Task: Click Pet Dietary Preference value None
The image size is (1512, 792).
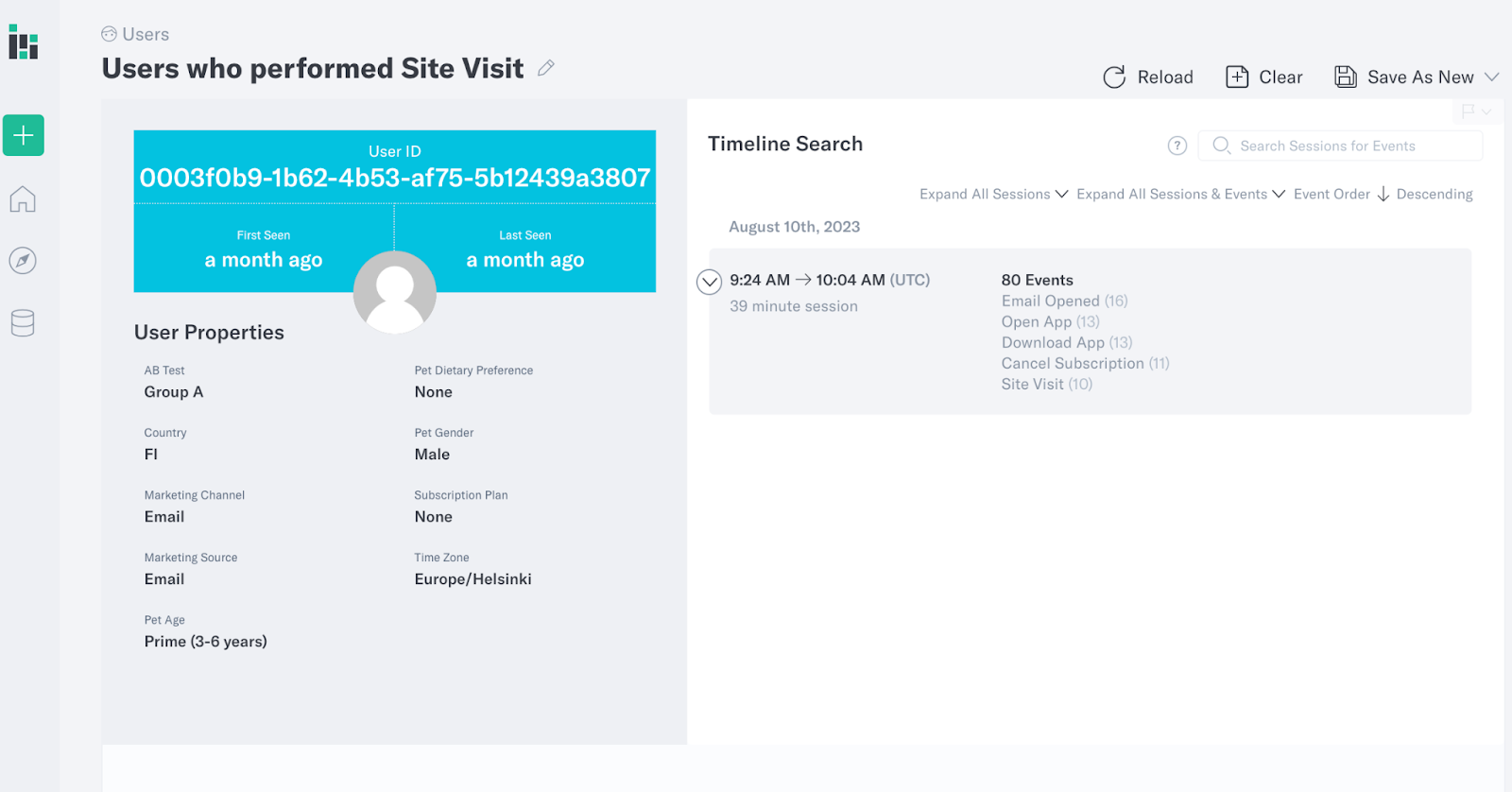Action: coord(434,392)
